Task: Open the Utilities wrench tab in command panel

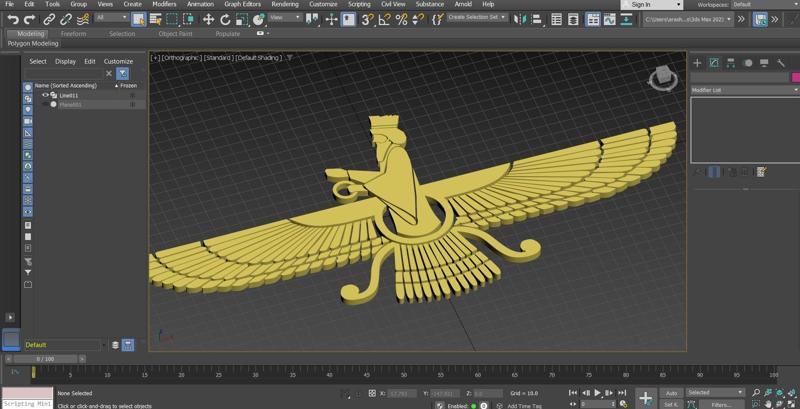Action: 781,63
